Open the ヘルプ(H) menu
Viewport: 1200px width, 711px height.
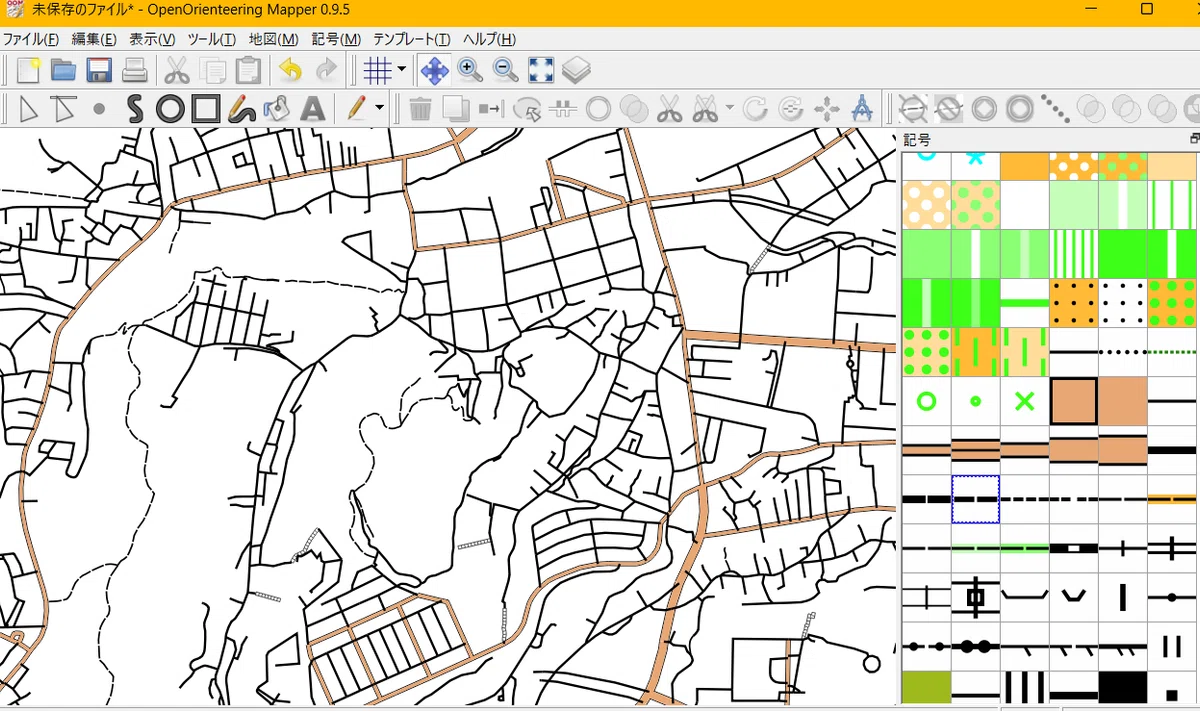489,39
